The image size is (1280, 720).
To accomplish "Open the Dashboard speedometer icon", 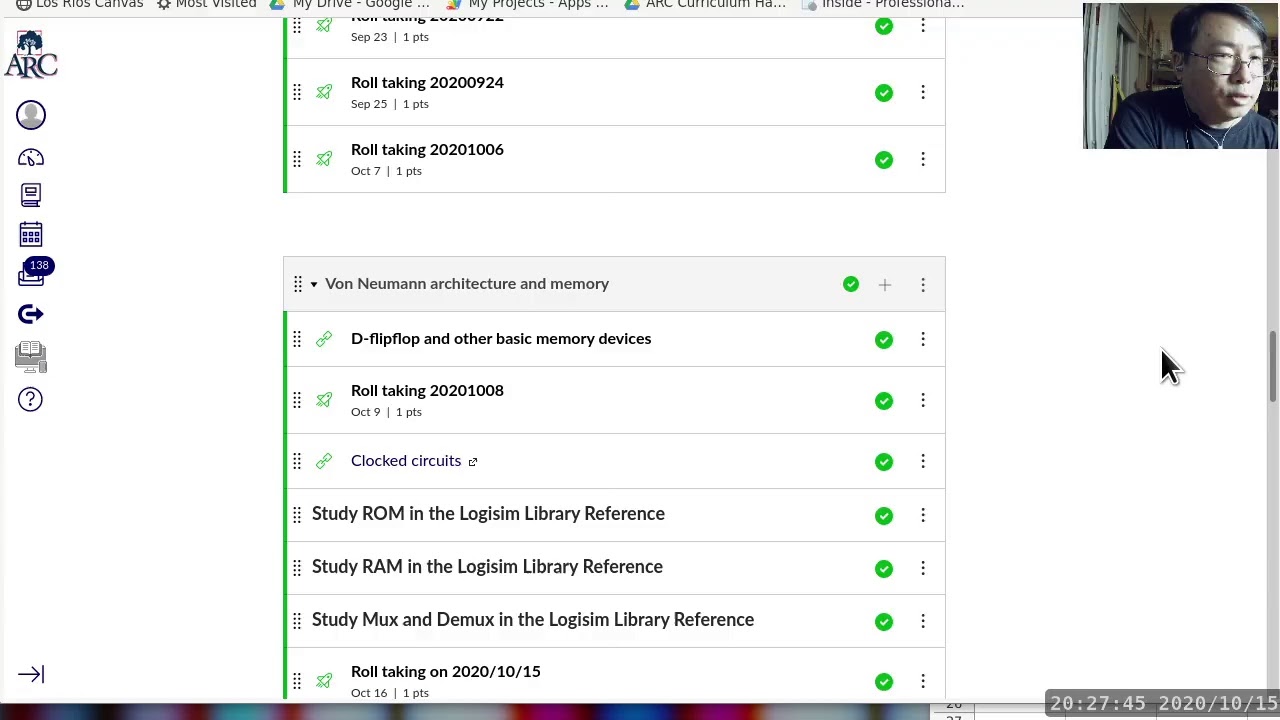I will pos(31,158).
